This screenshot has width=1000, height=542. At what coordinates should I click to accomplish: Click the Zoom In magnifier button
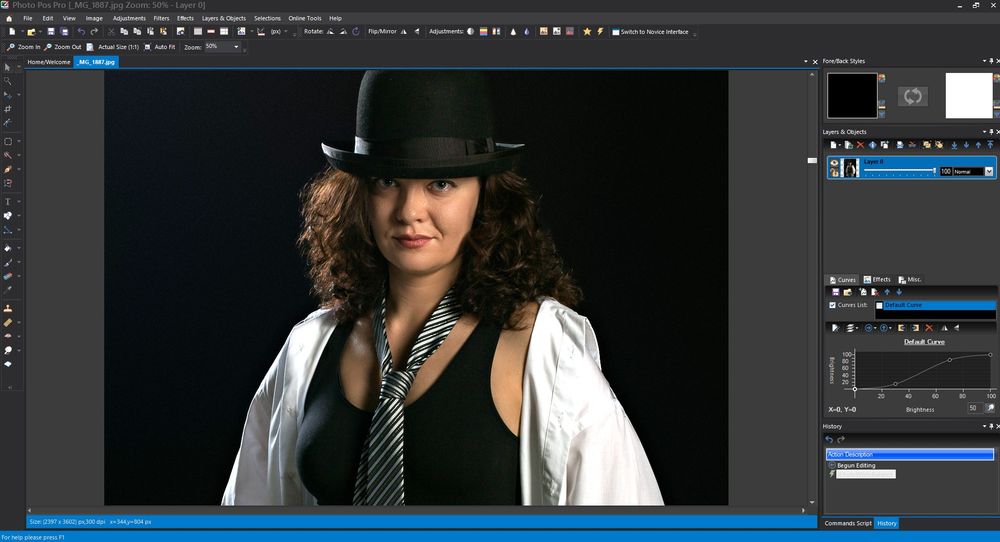click(x=24, y=47)
